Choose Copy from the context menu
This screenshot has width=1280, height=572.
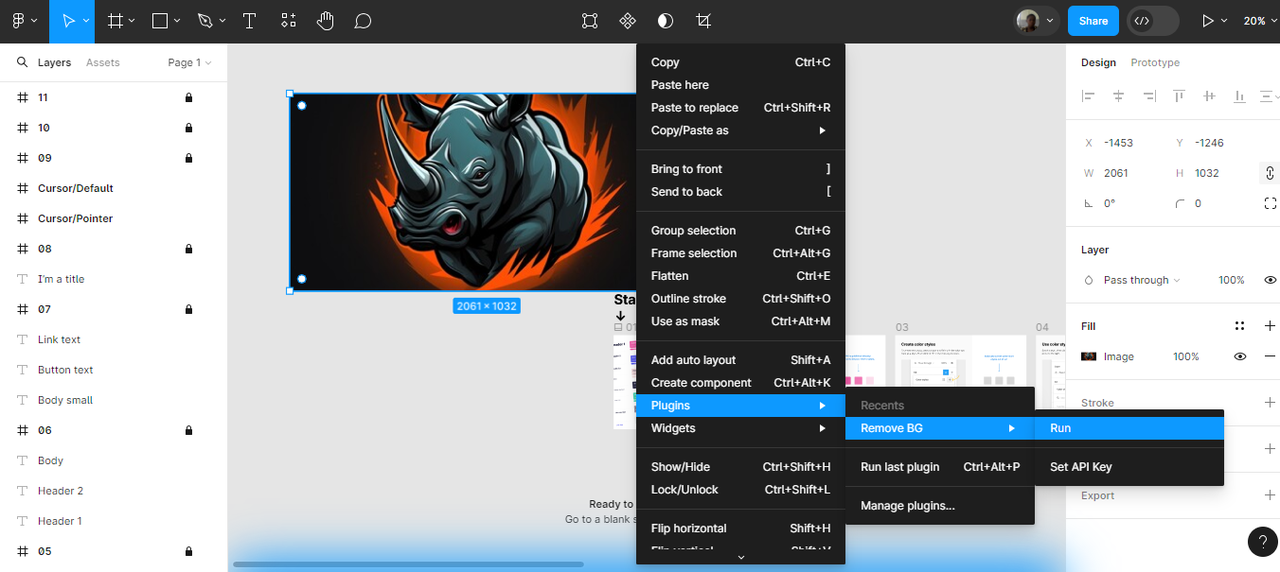coord(741,62)
